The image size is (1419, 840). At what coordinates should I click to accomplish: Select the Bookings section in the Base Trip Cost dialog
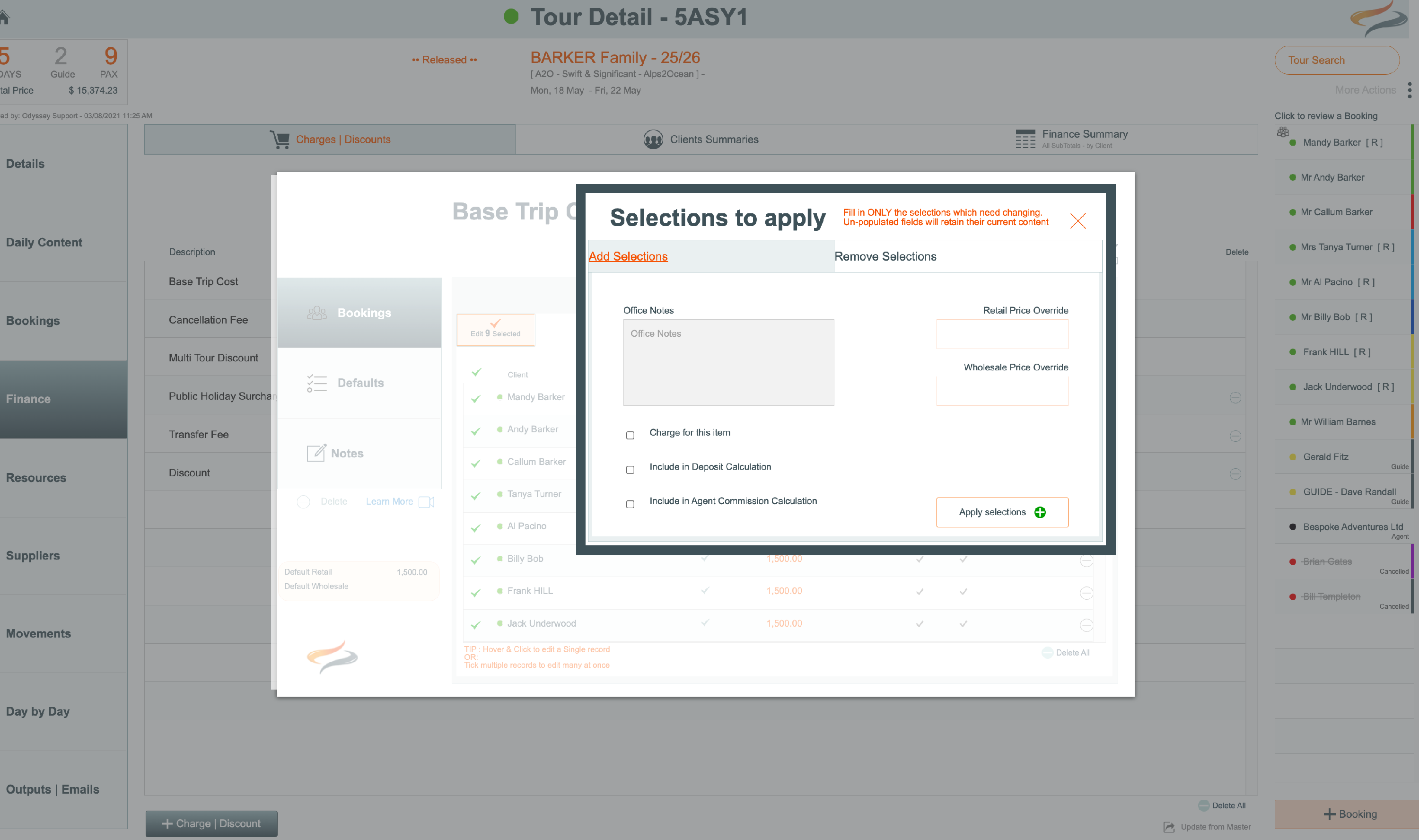click(x=359, y=313)
